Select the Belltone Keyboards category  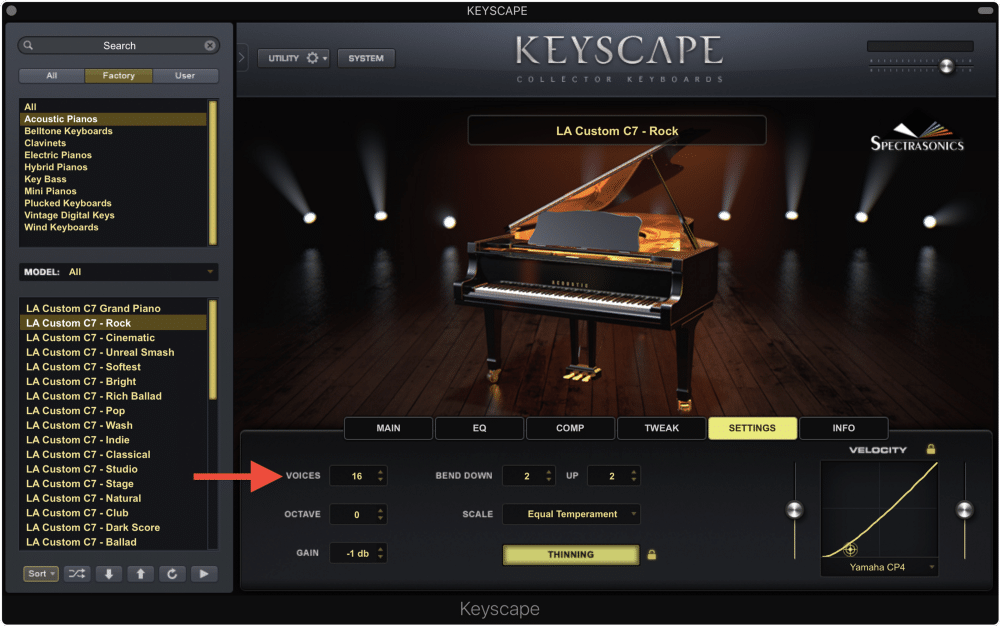pos(113,131)
